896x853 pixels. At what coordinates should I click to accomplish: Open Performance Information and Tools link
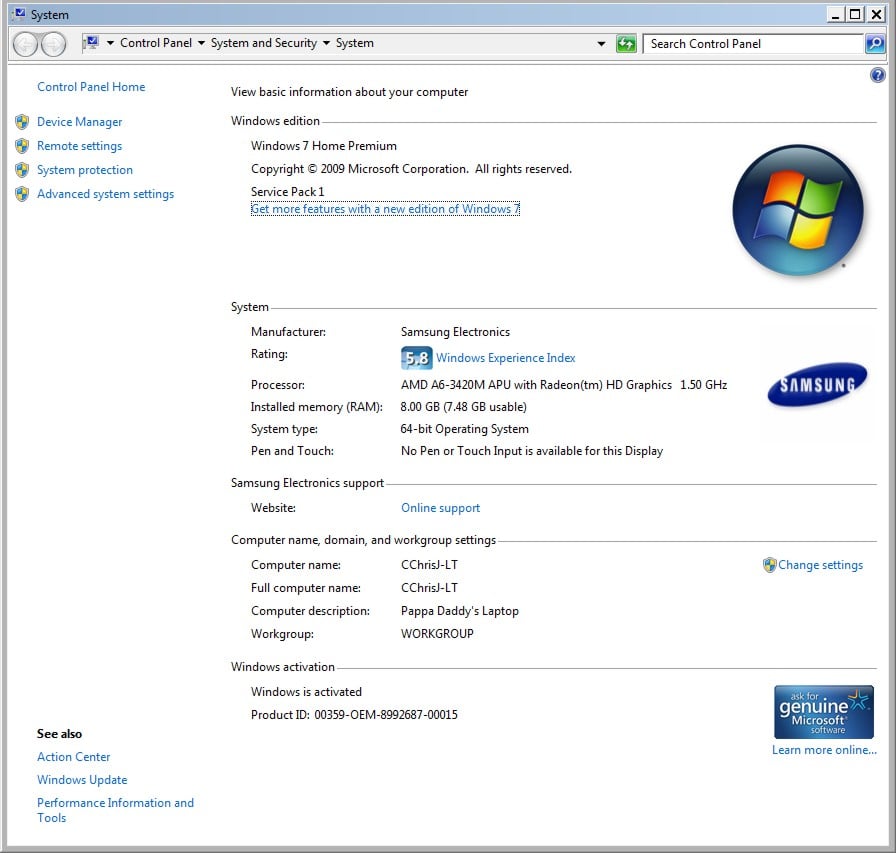tap(115, 810)
